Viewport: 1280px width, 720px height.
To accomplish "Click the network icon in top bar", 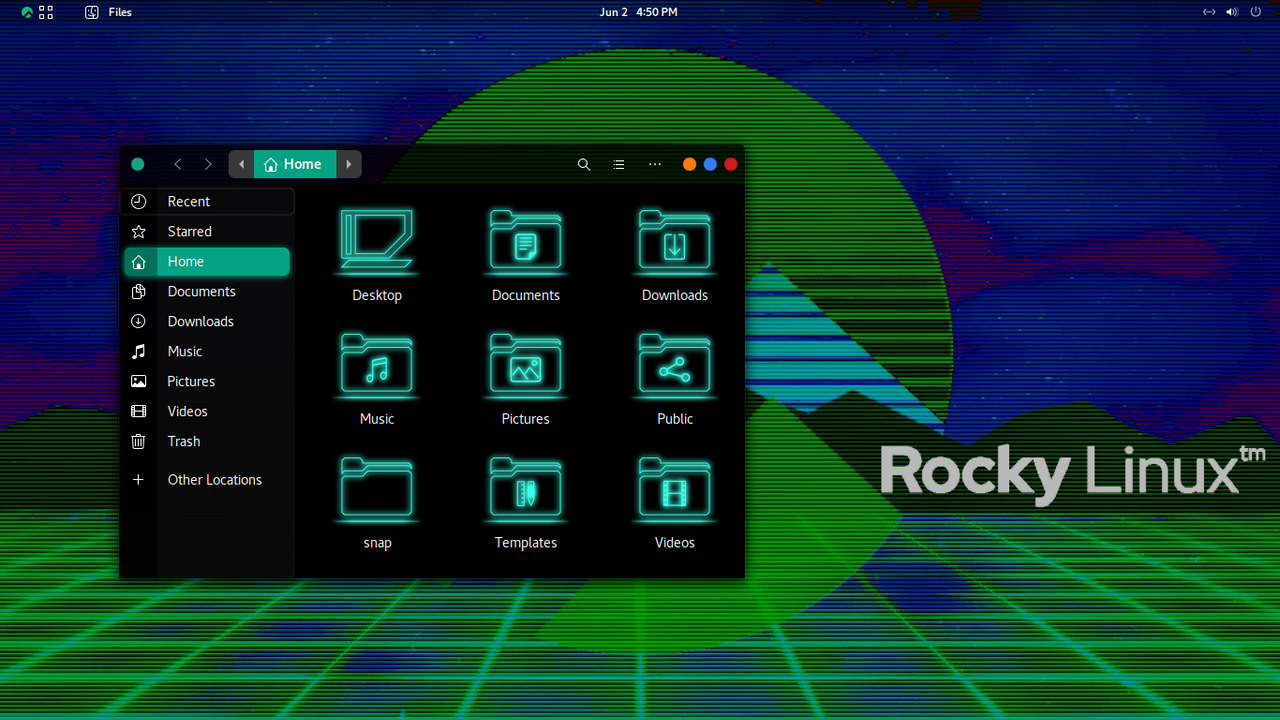I will coord(1209,12).
